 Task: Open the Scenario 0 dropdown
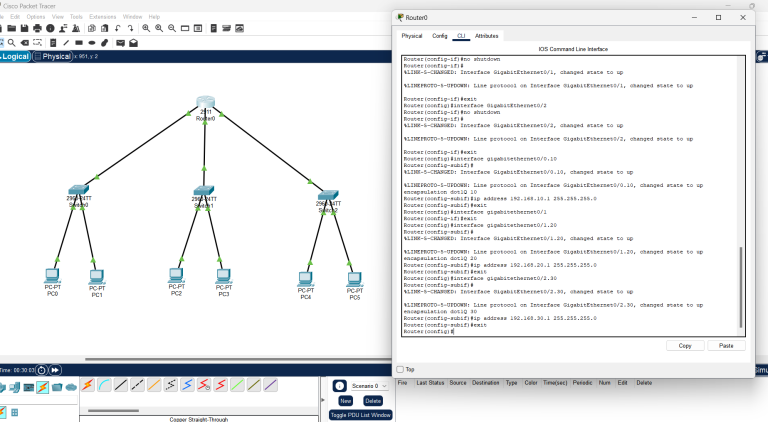tap(370, 386)
